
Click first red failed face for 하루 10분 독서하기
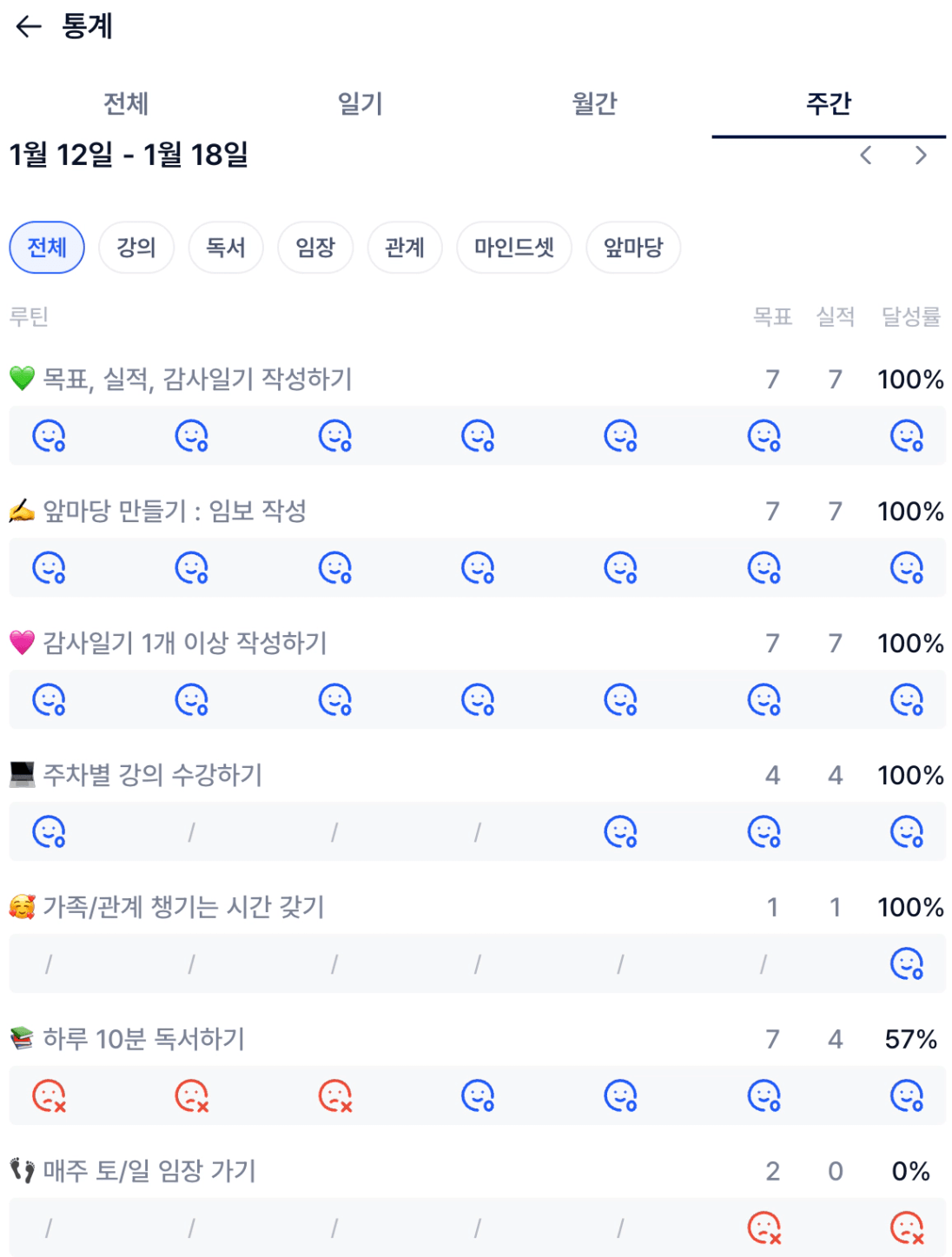[x=49, y=1095]
